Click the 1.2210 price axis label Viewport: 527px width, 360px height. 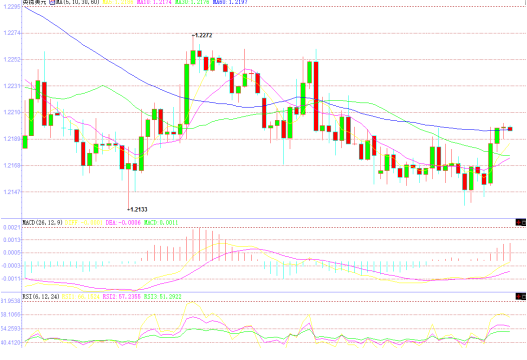click(x=12, y=112)
